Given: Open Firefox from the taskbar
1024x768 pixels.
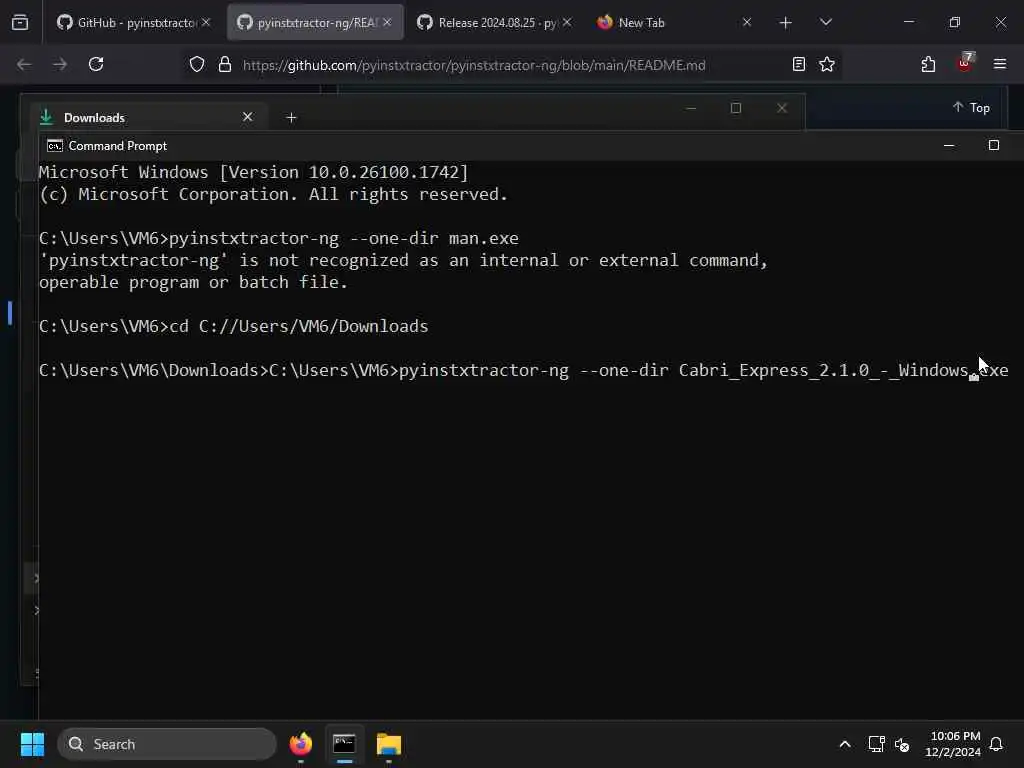Looking at the screenshot, I should click(x=300, y=744).
